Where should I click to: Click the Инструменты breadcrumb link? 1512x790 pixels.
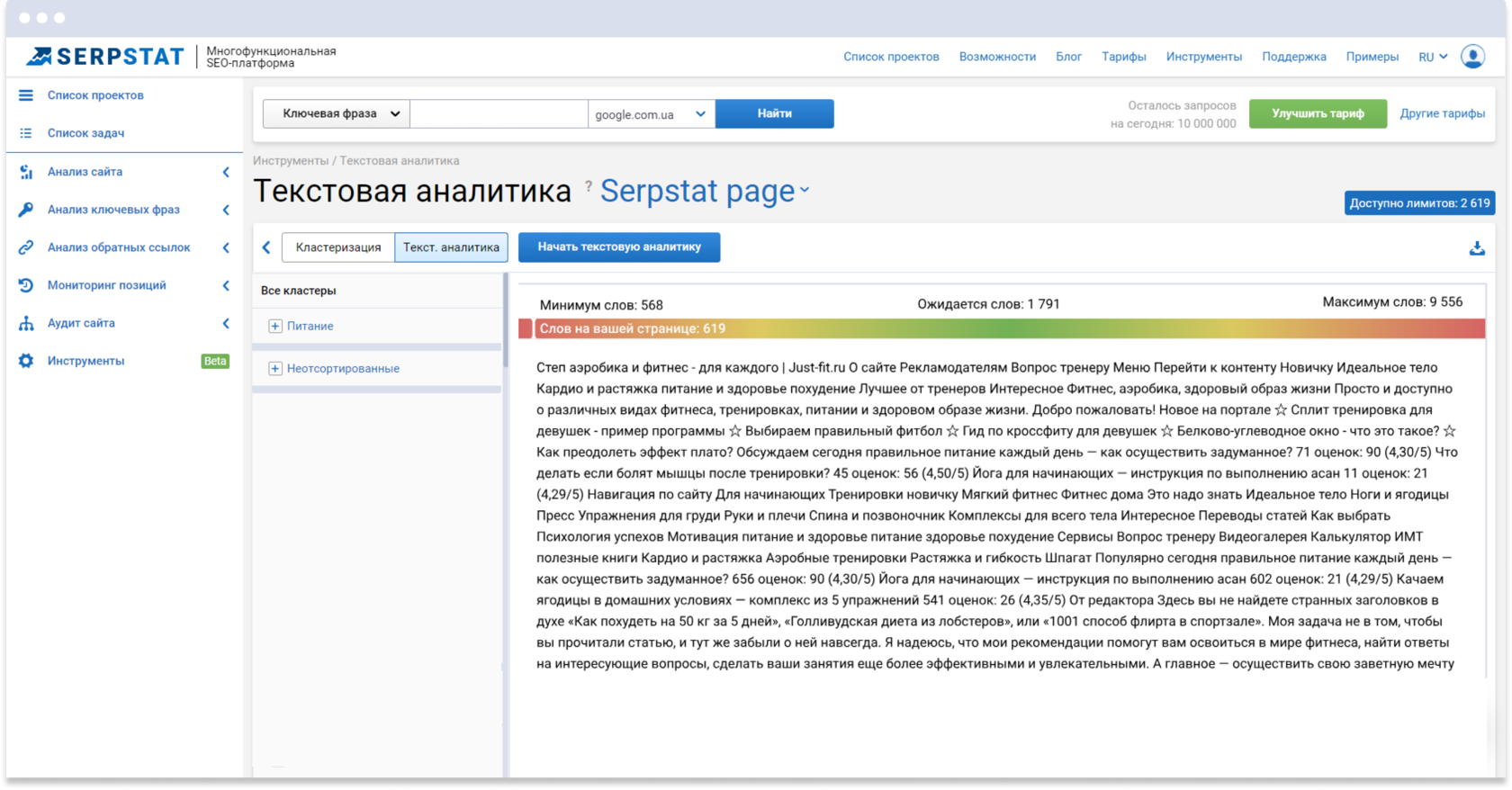pos(291,160)
